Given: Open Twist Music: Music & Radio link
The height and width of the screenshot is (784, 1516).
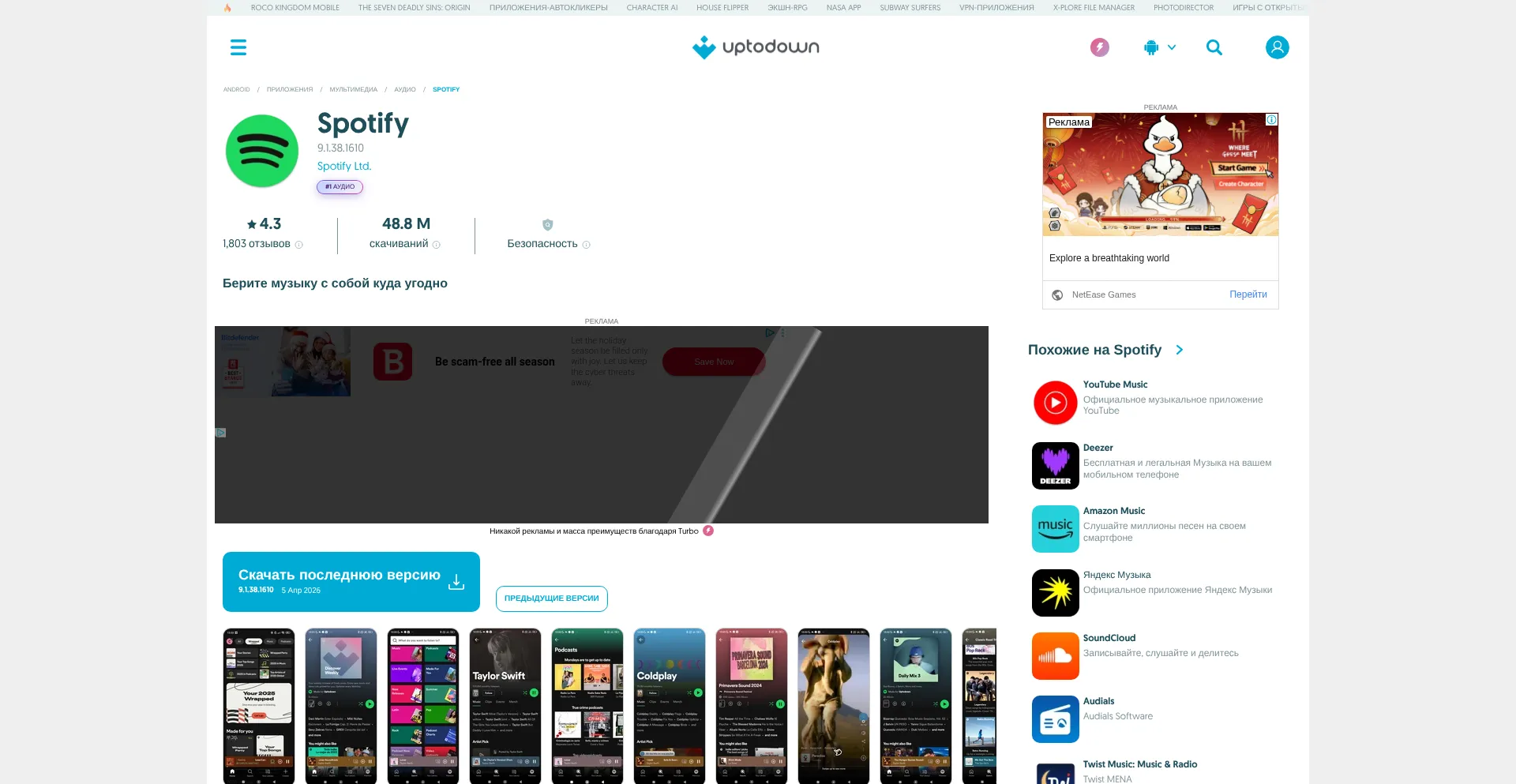Looking at the screenshot, I should pyautogui.click(x=1139, y=764).
